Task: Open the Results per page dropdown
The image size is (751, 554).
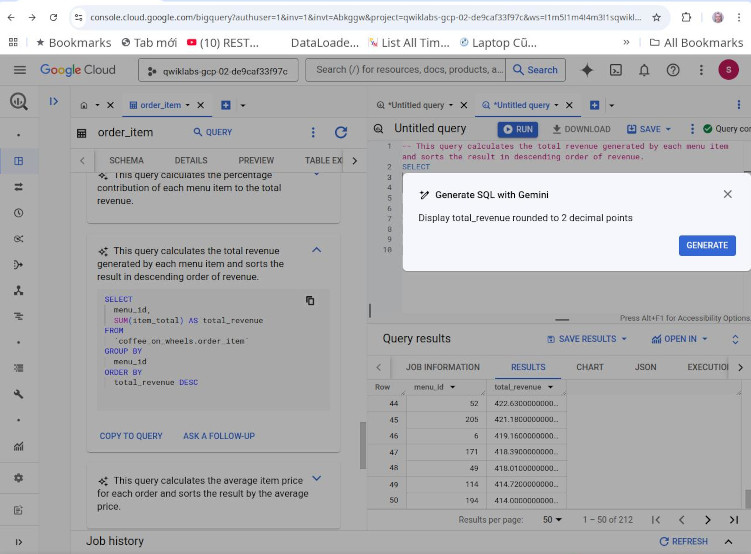Action: [552, 520]
